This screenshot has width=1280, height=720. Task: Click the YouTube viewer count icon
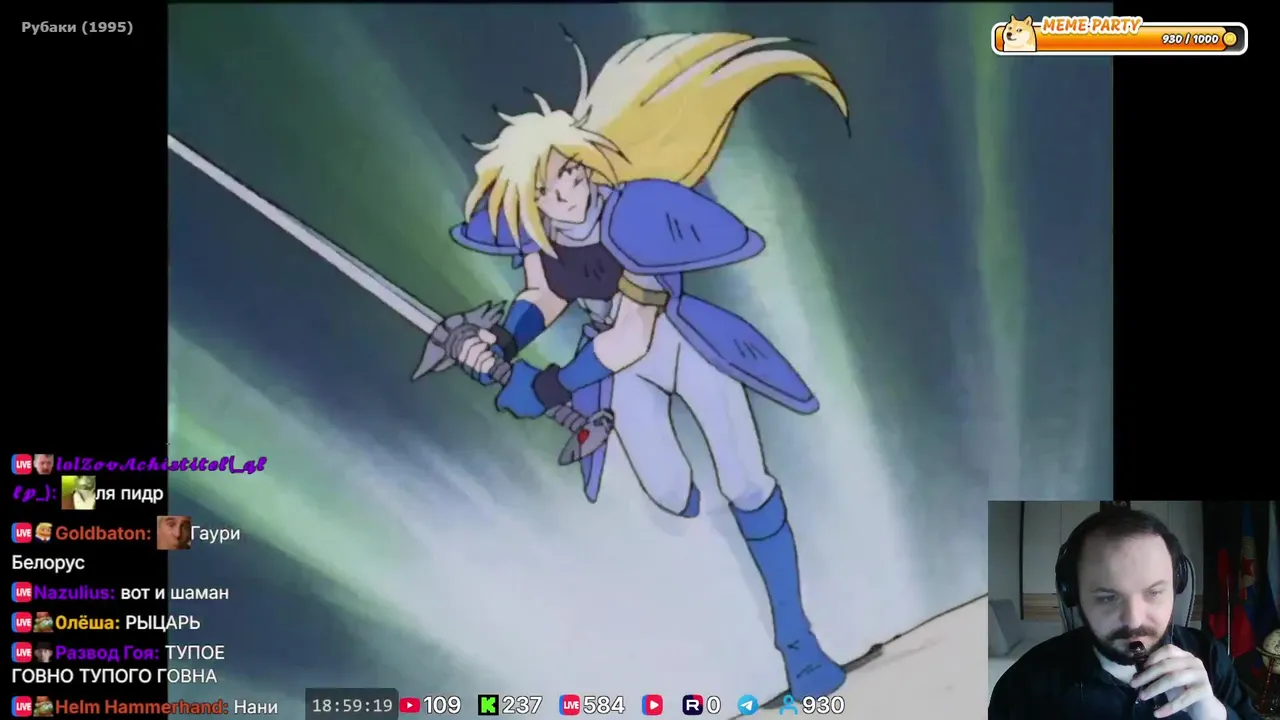click(x=410, y=705)
